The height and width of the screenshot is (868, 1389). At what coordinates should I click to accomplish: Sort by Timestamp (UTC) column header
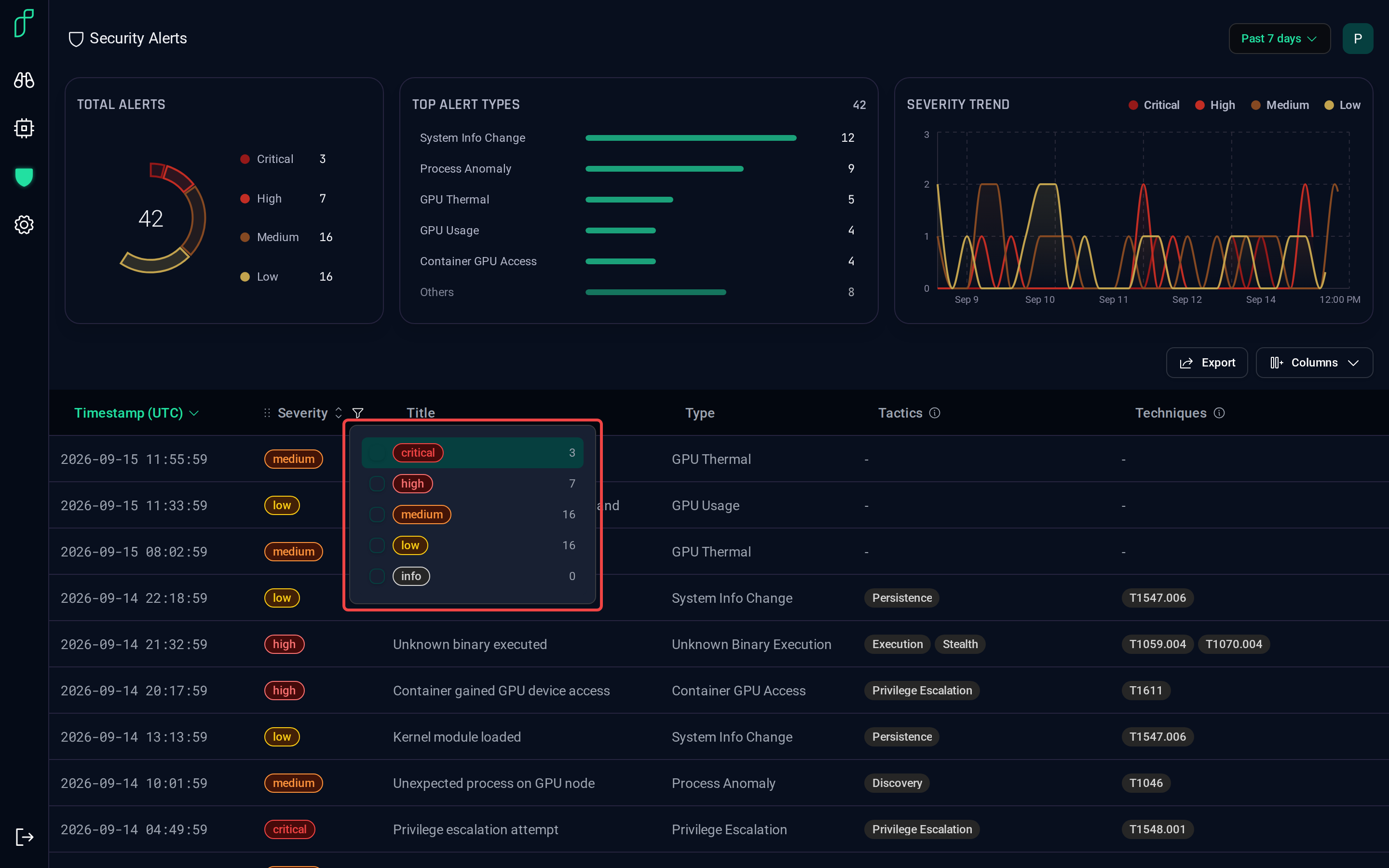tap(136, 413)
